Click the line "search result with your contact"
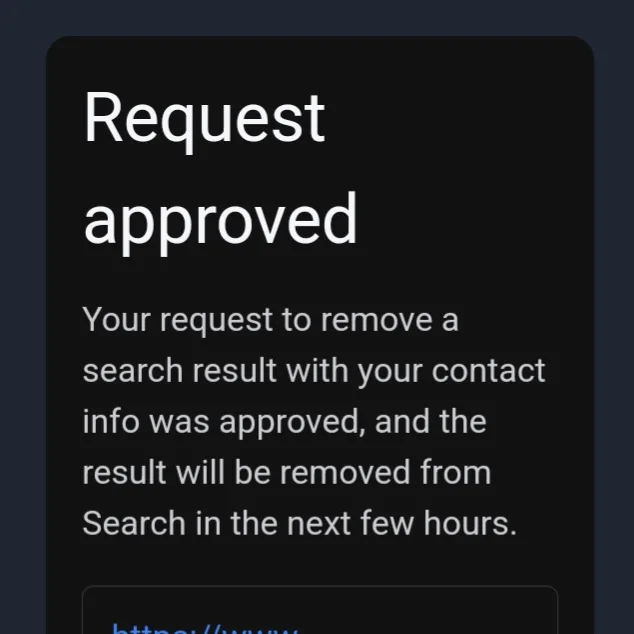This screenshot has height=634, width=634. pos(314,371)
